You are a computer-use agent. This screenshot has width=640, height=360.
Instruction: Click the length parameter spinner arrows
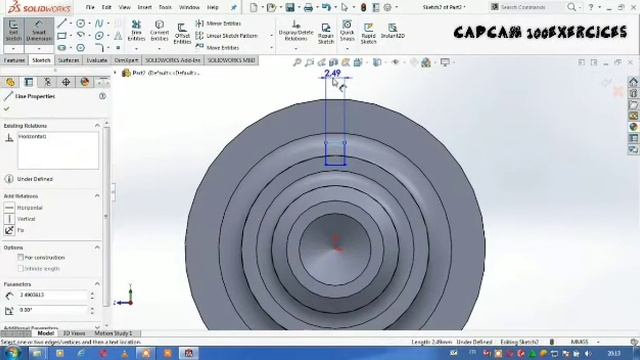click(92, 295)
